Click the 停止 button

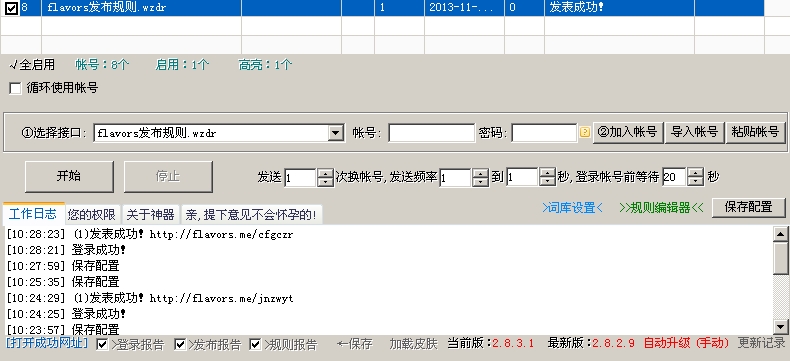pyautogui.click(x=168, y=177)
